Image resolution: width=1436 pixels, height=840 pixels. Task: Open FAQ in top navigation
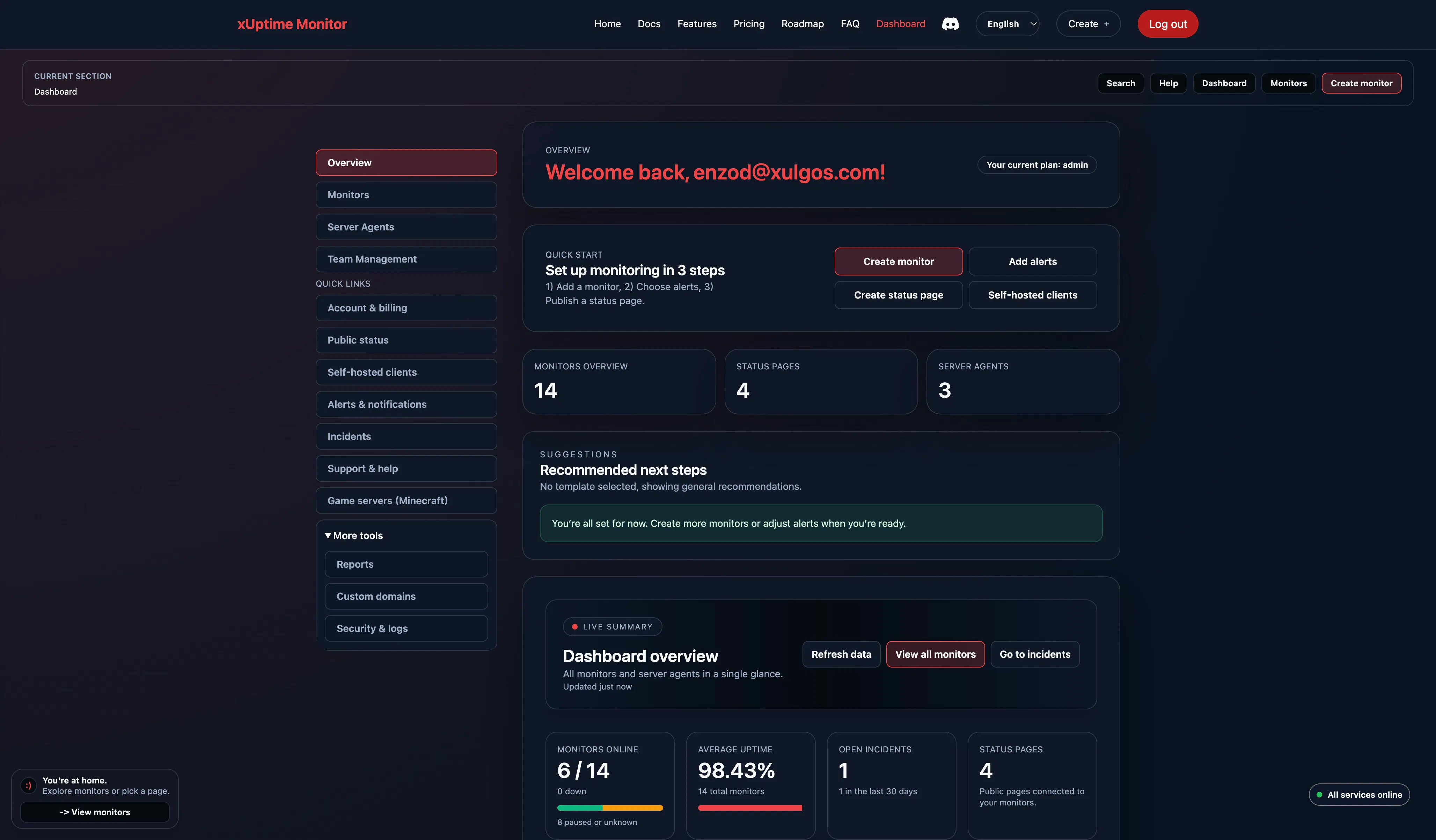pyautogui.click(x=850, y=24)
